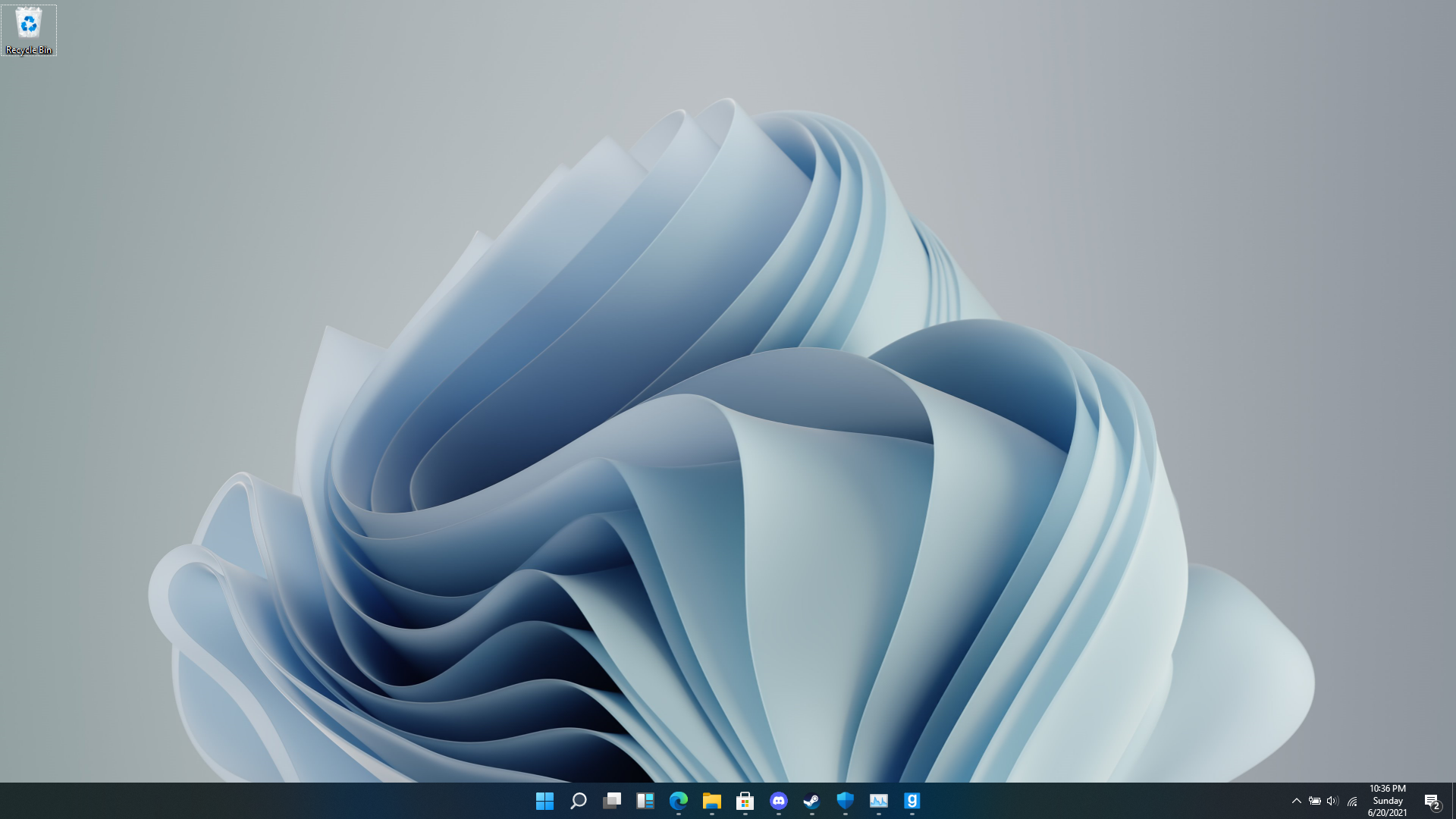
Task: Open the Windows Start menu
Action: (x=544, y=801)
